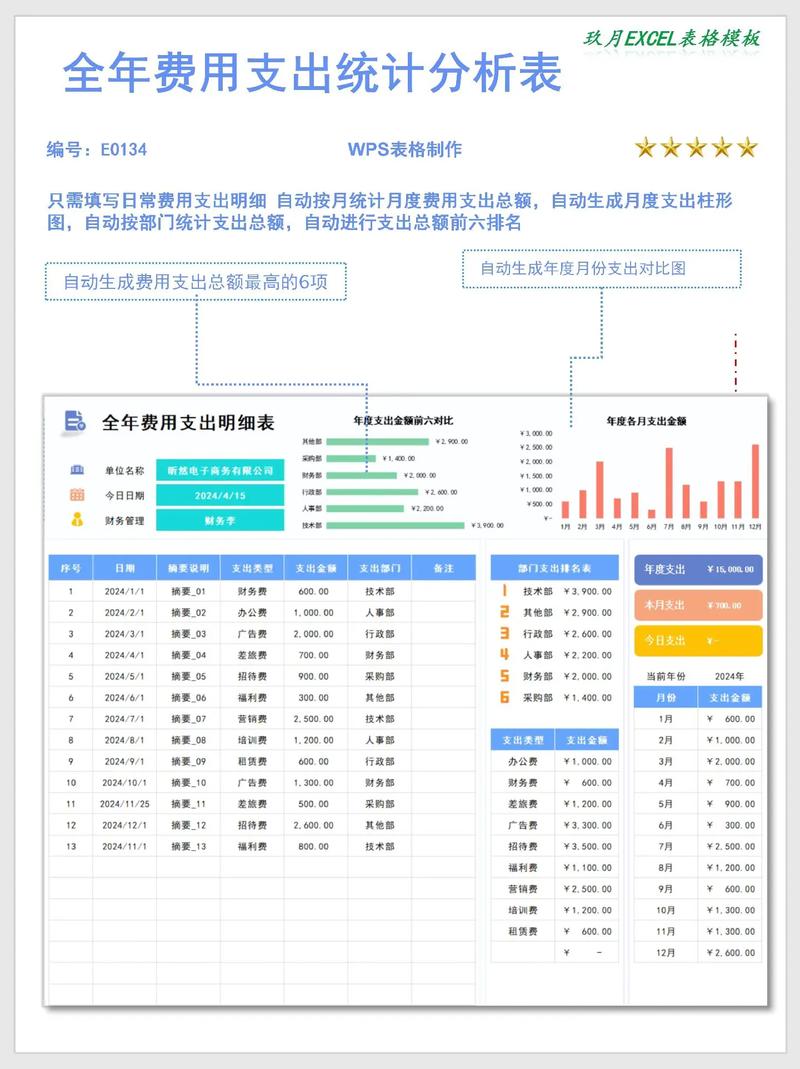This screenshot has width=800, height=1069.
Task: Select the 支出金额 column header in detail table
Action: click(316, 568)
